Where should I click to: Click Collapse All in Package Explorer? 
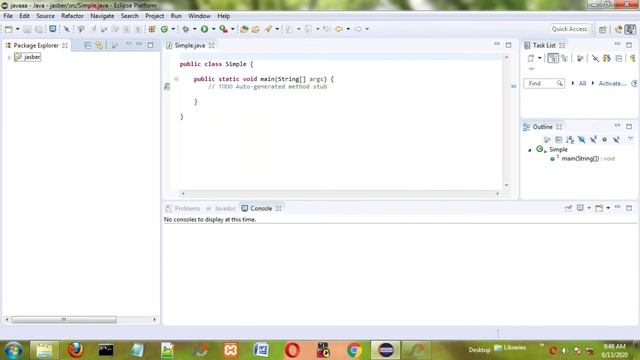87,45
